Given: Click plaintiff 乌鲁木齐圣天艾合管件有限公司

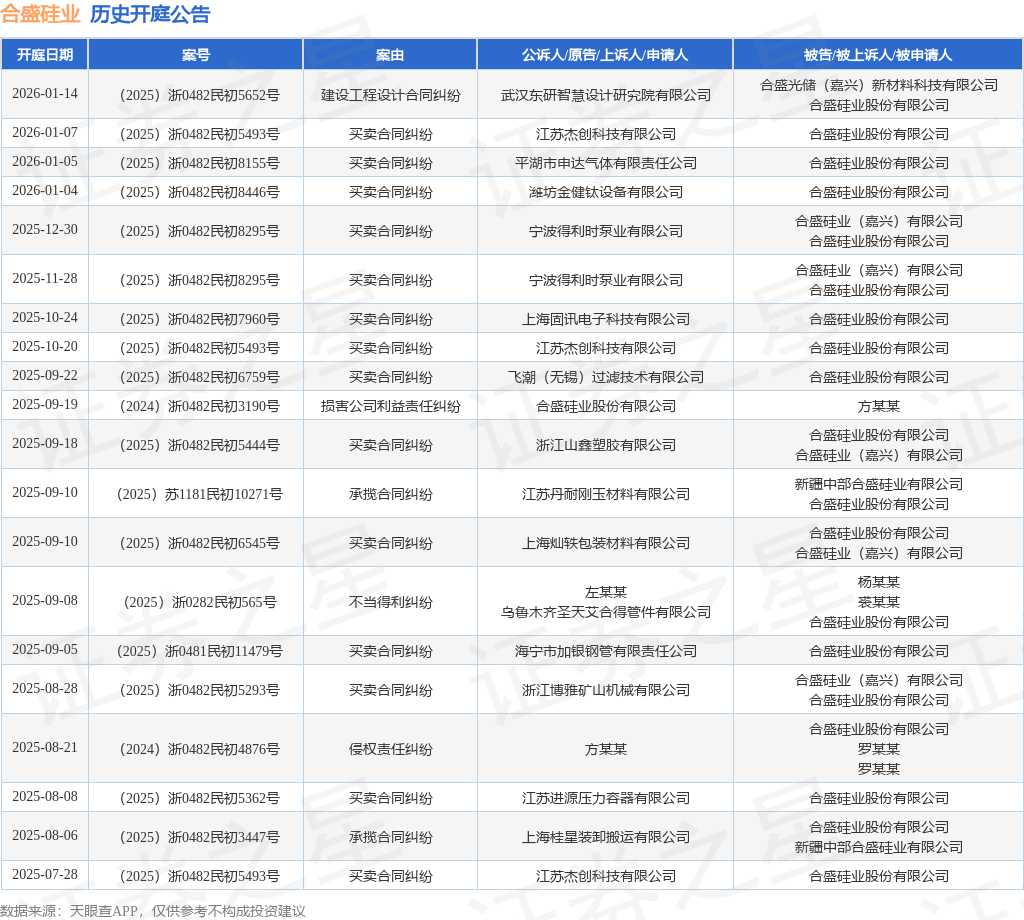Looking at the screenshot, I should 605,612.
